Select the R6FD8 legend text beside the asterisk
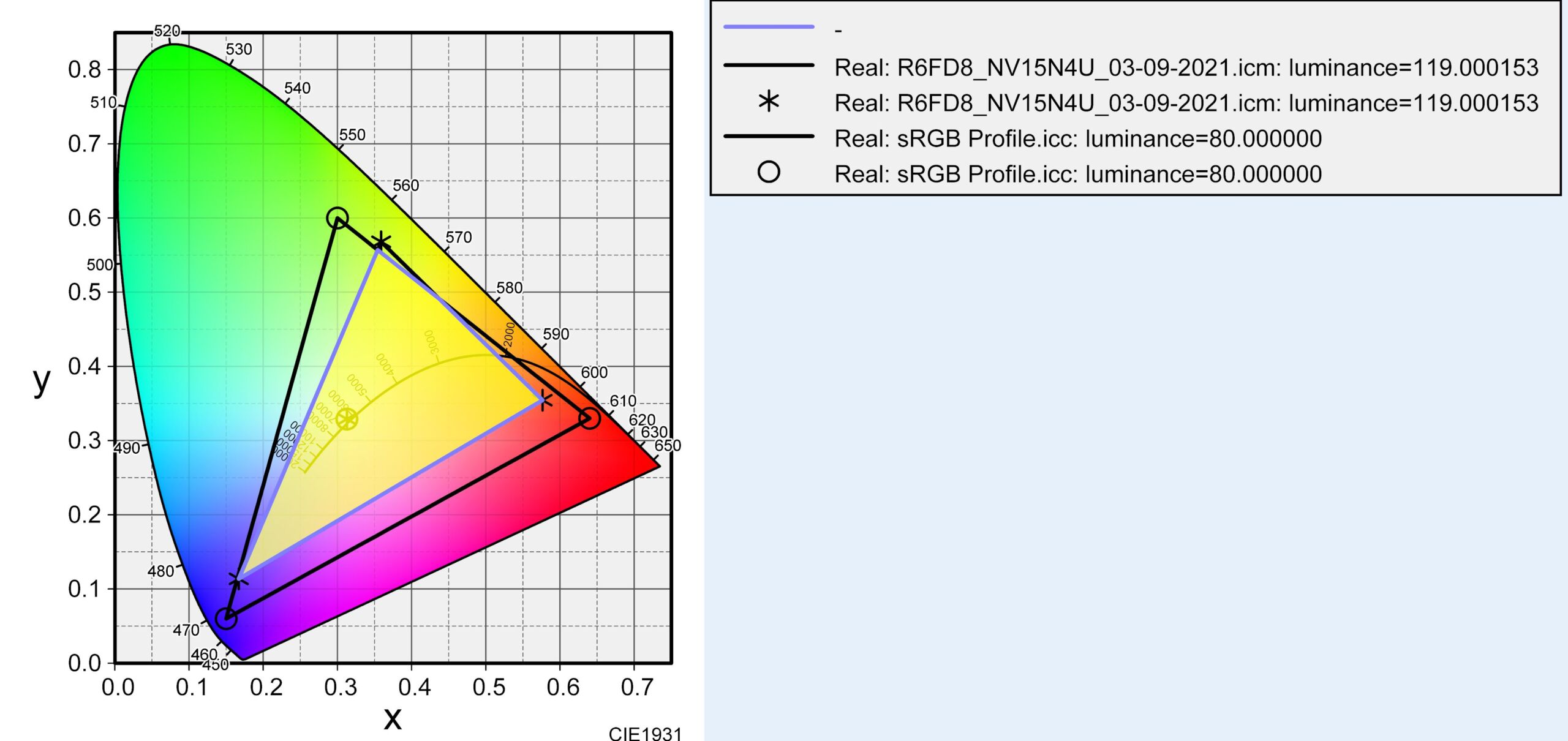1568x741 pixels. click(x=1186, y=103)
